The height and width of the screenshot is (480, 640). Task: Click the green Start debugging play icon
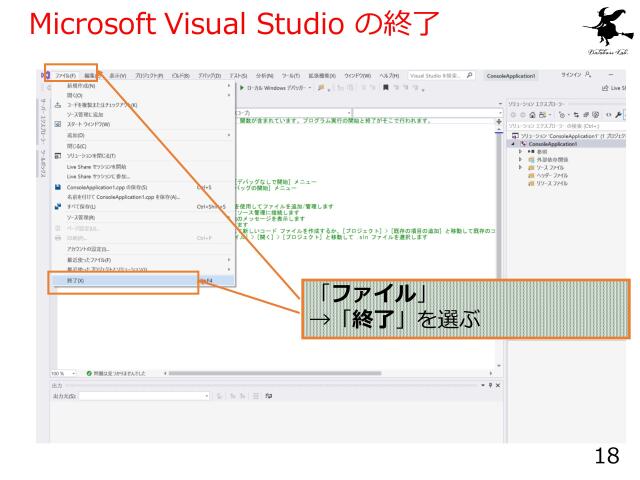click(242, 87)
